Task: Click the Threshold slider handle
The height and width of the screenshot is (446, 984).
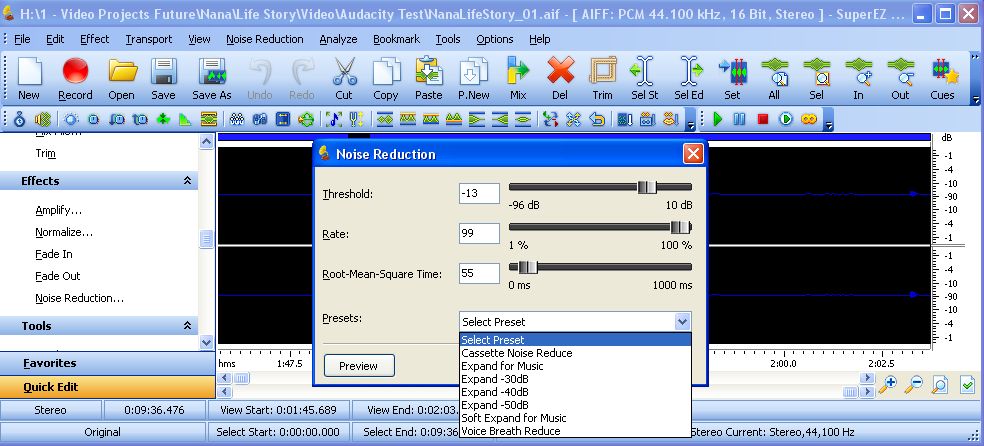Action: 647,187
